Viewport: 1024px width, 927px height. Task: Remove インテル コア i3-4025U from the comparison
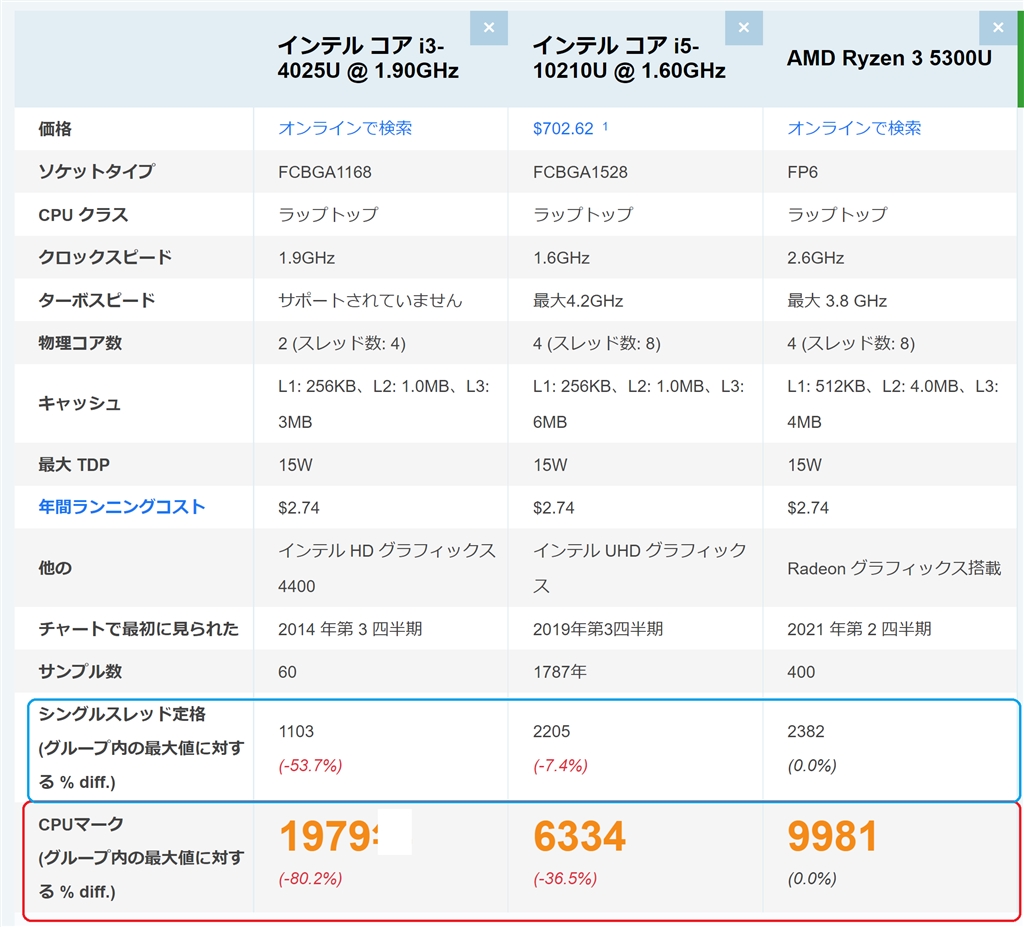489,28
